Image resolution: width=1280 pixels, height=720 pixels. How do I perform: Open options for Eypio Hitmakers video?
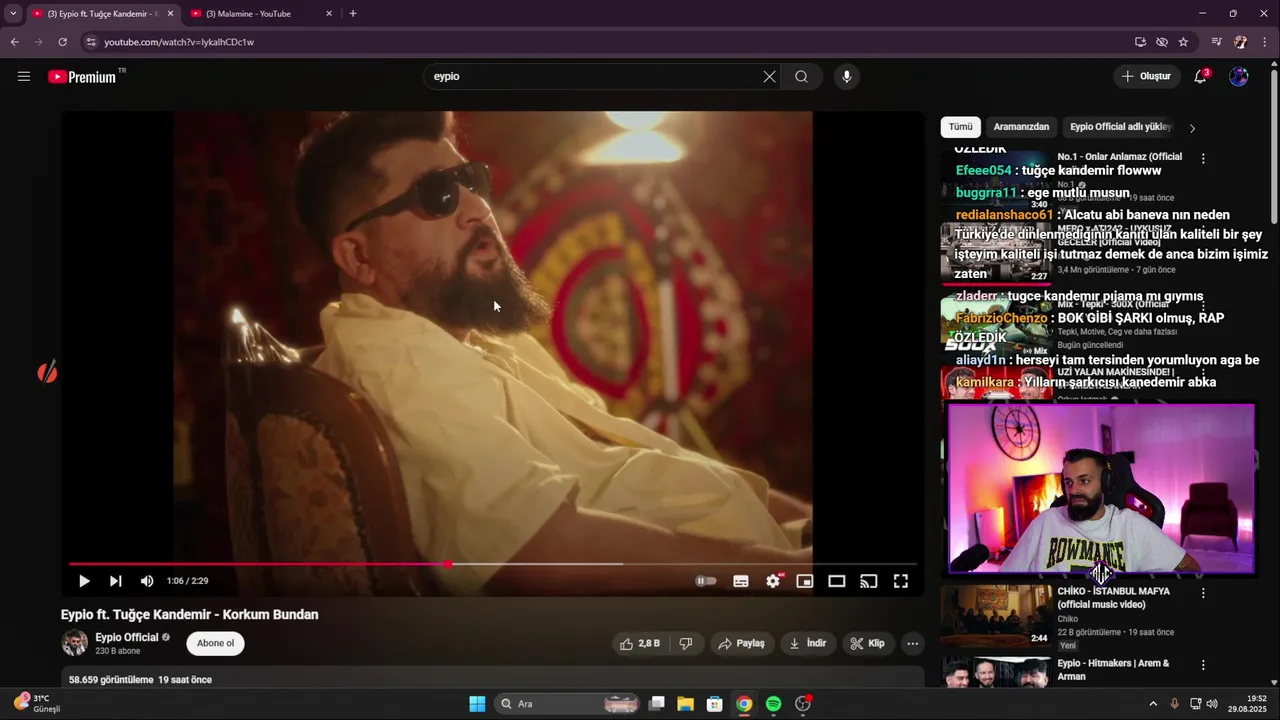click(1203, 665)
